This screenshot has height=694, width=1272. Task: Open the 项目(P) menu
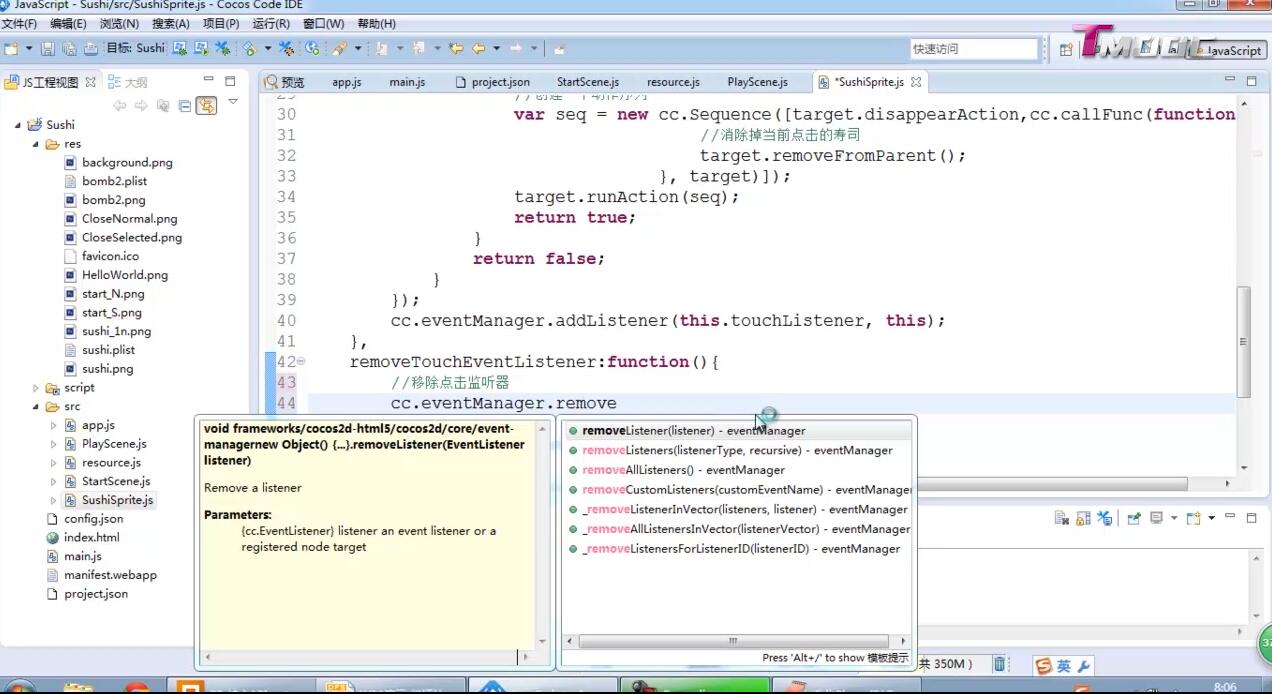pyautogui.click(x=221, y=23)
